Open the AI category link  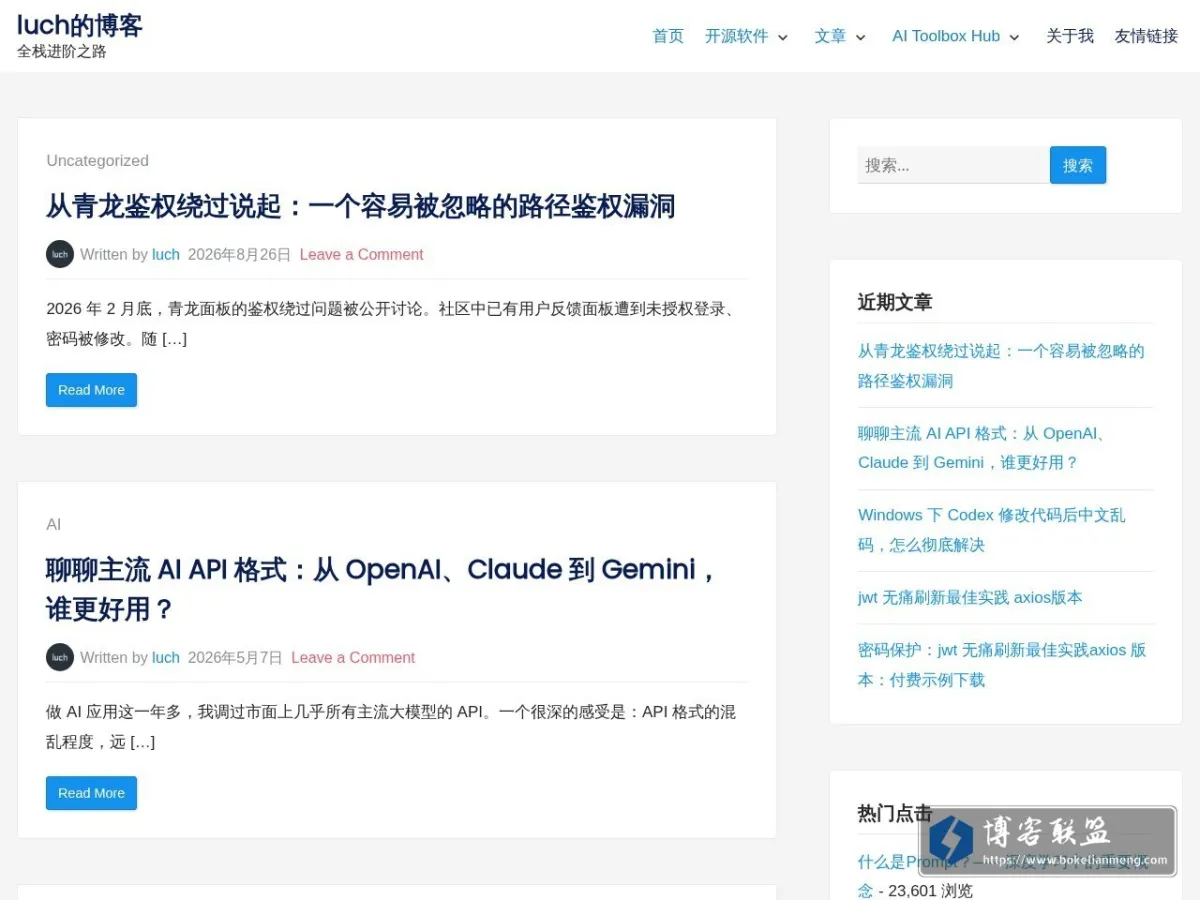pos(54,525)
